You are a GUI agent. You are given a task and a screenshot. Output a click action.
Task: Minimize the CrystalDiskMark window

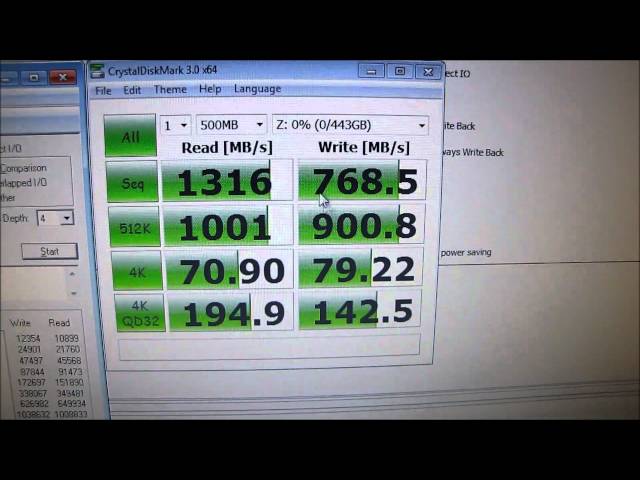pyautogui.click(x=371, y=71)
